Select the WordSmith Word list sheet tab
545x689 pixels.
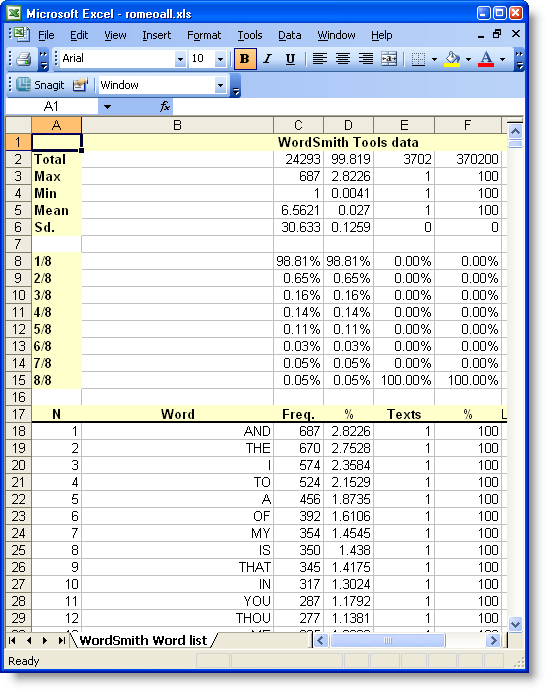143,641
